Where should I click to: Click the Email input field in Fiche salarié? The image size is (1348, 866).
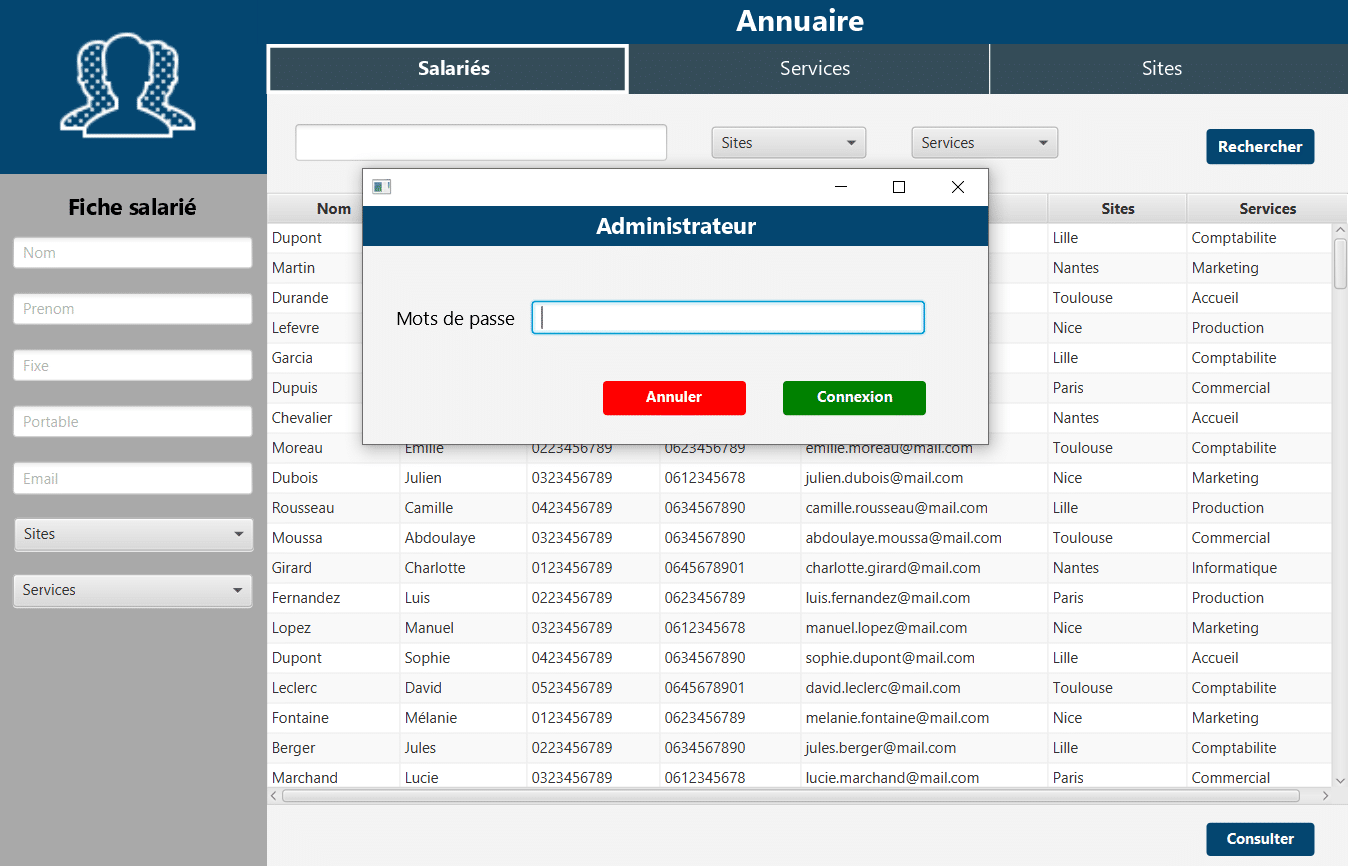pyautogui.click(x=132, y=478)
